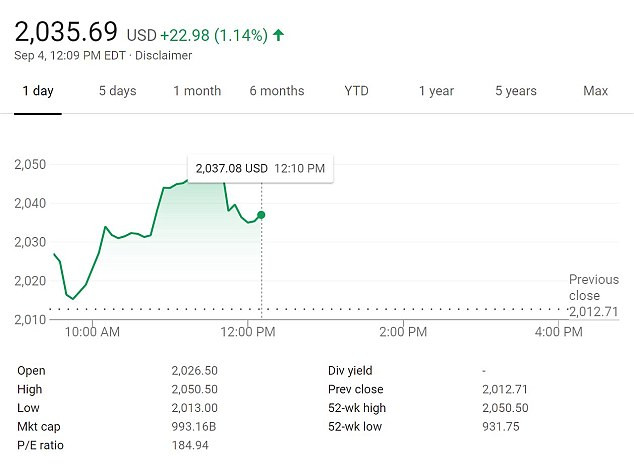Switch to the 1 day tab

[x=38, y=91]
